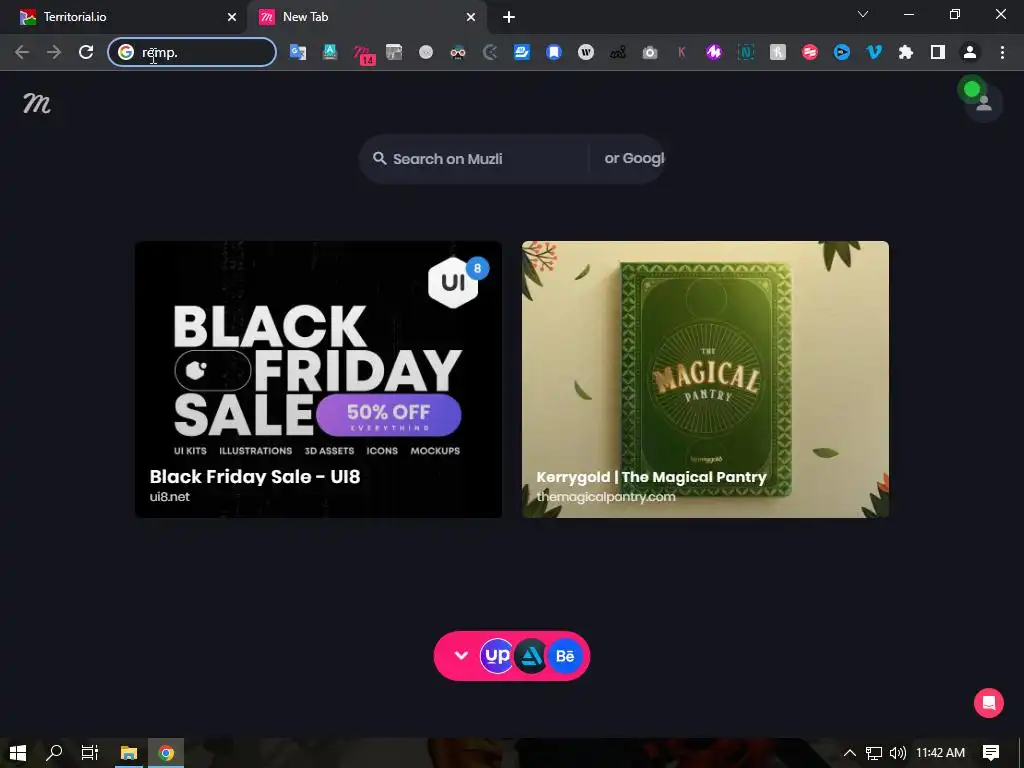Expand the pink sources bar chevron

[x=461, y=656]
